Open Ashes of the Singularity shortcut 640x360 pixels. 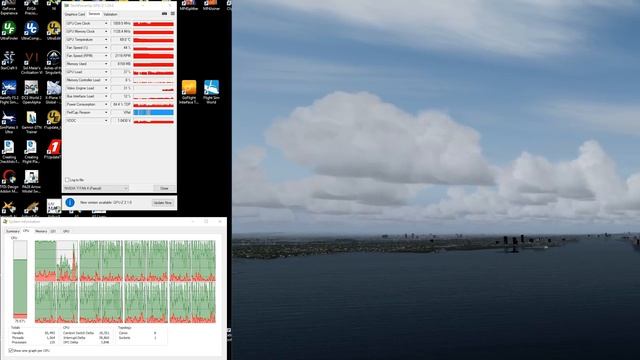[53, 63]
